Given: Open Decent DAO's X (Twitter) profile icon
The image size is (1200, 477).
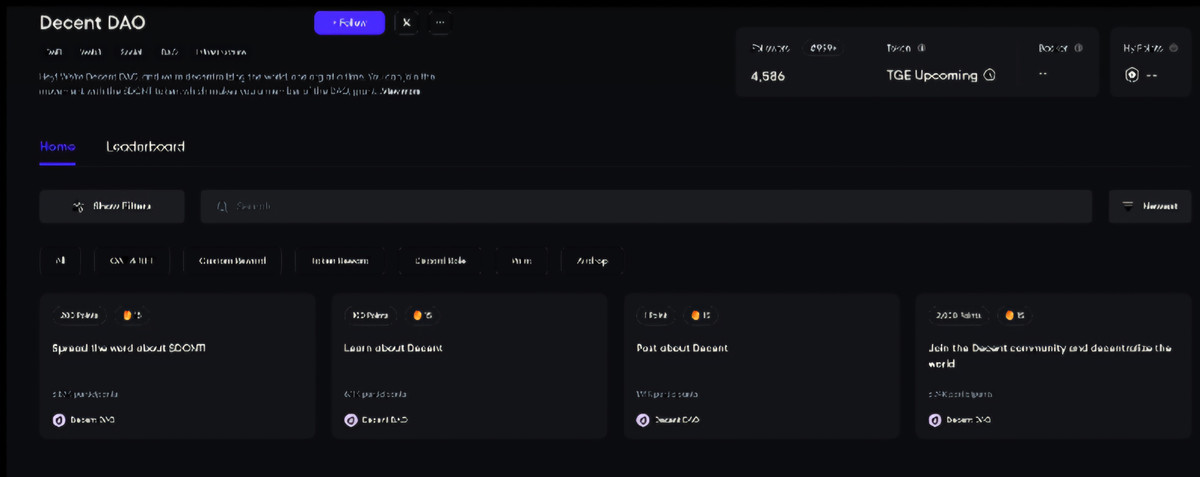Looking at the screenshot, I should pyautogui.click(x=406, y=23).
